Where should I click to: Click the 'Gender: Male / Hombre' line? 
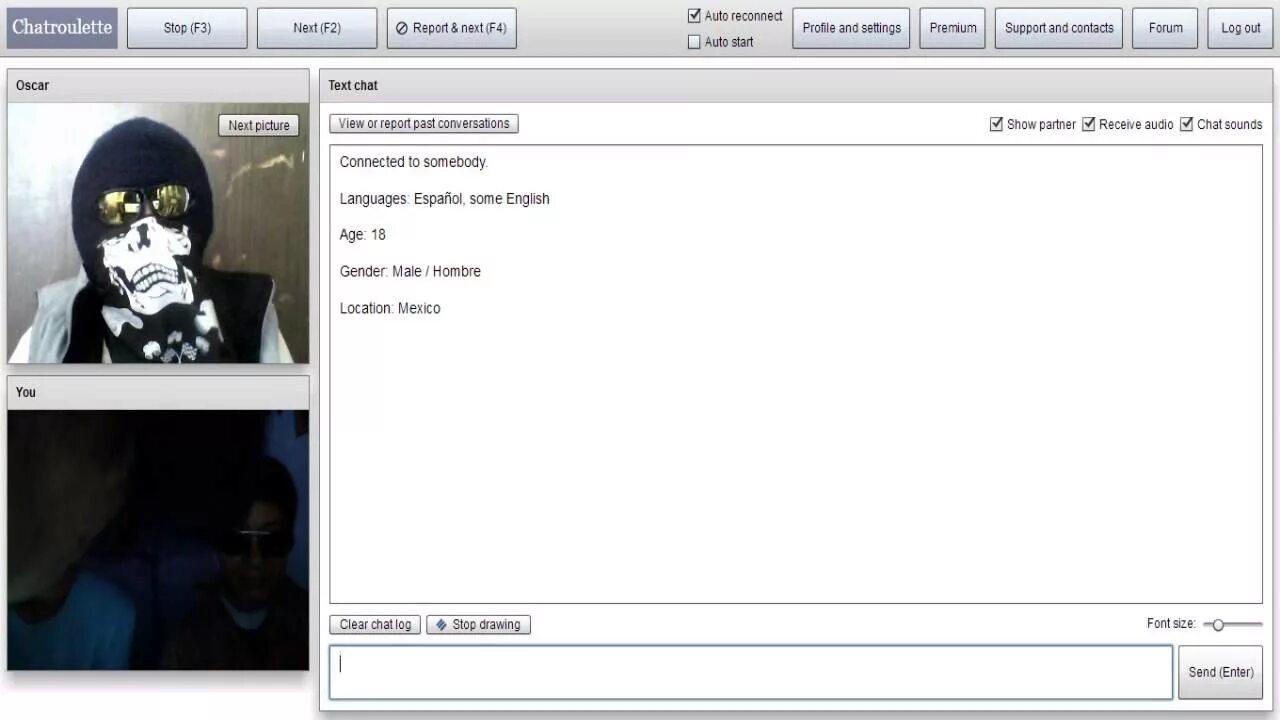[410, 271]
